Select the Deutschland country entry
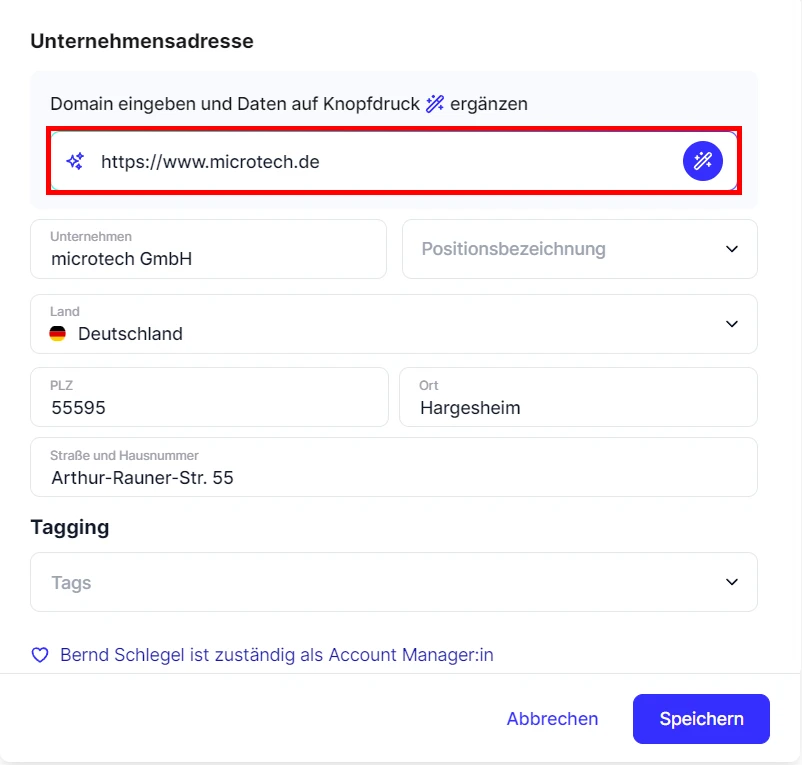 click(x=130, y=334)
